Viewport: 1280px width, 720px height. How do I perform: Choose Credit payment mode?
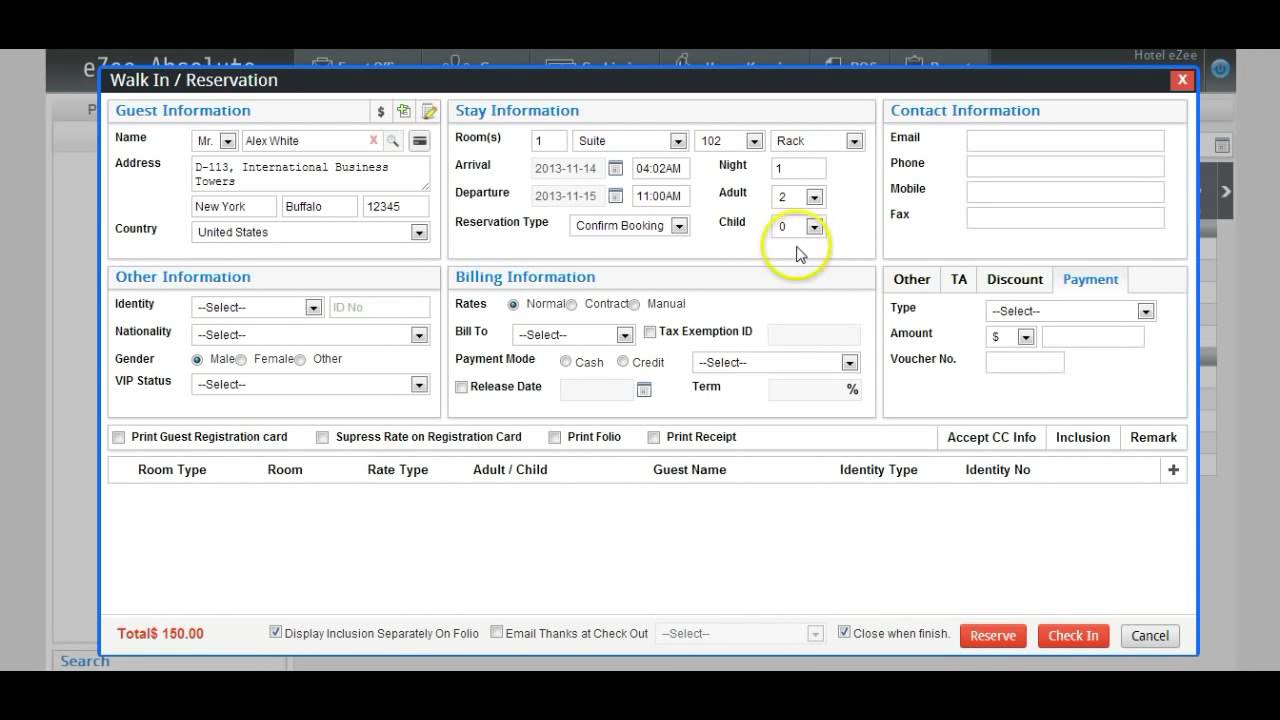(623, 362)
